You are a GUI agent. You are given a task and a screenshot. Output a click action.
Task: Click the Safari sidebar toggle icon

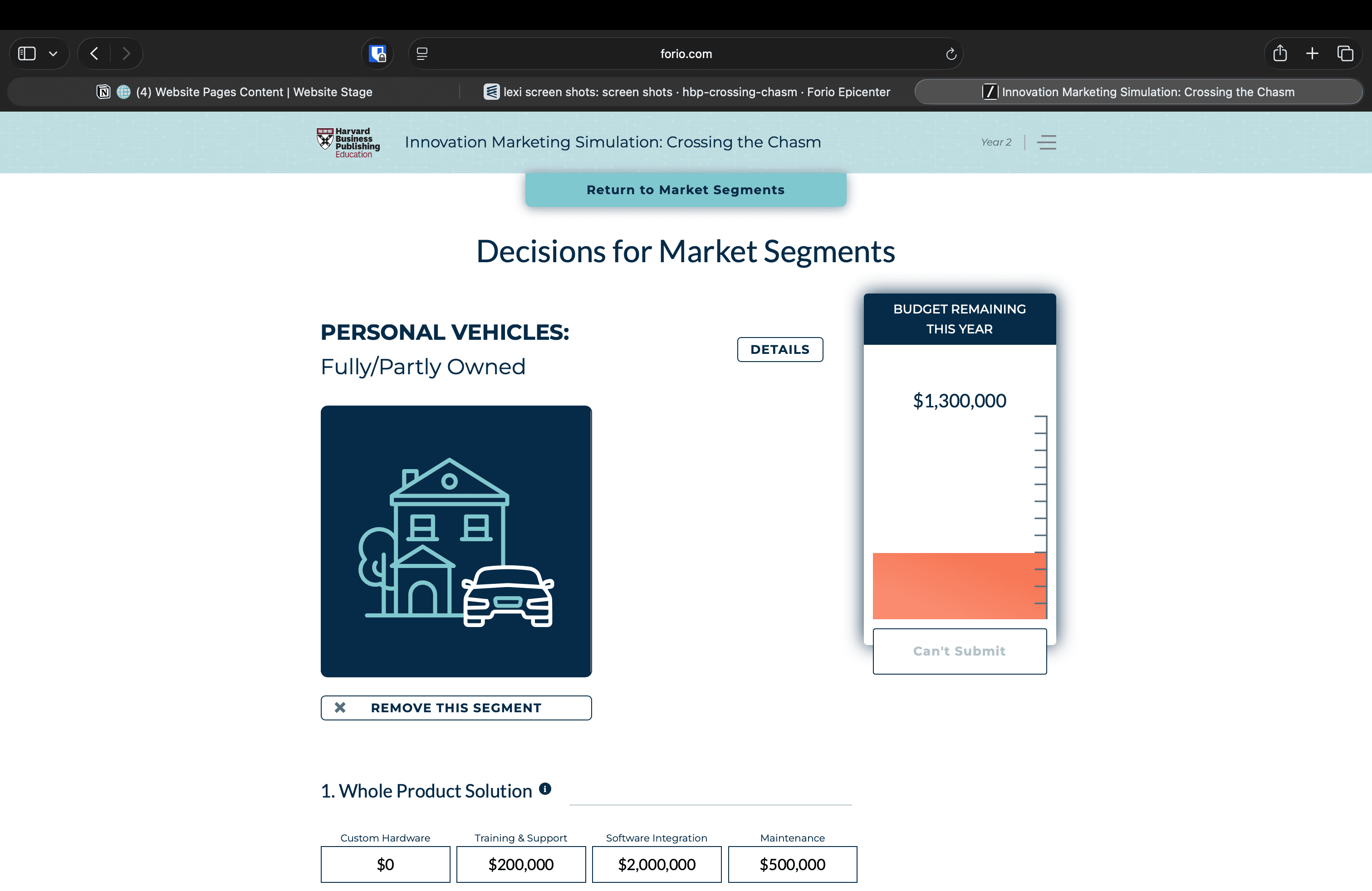tap(27, 54)
